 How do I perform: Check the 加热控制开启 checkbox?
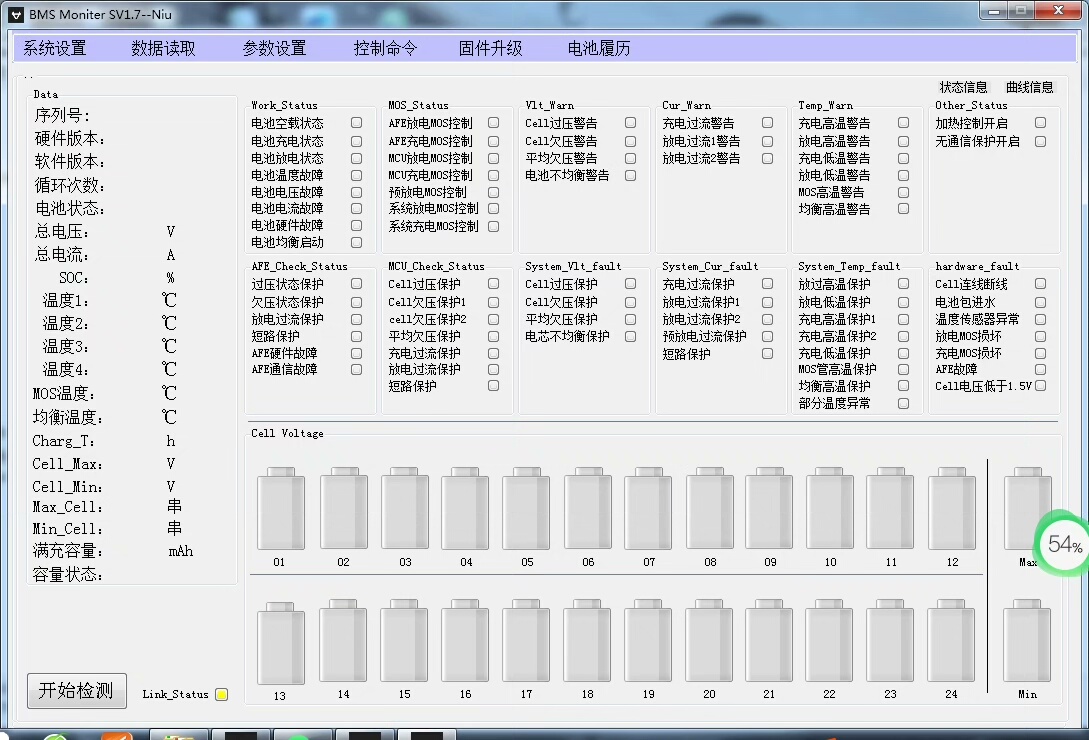[1040, 123]
